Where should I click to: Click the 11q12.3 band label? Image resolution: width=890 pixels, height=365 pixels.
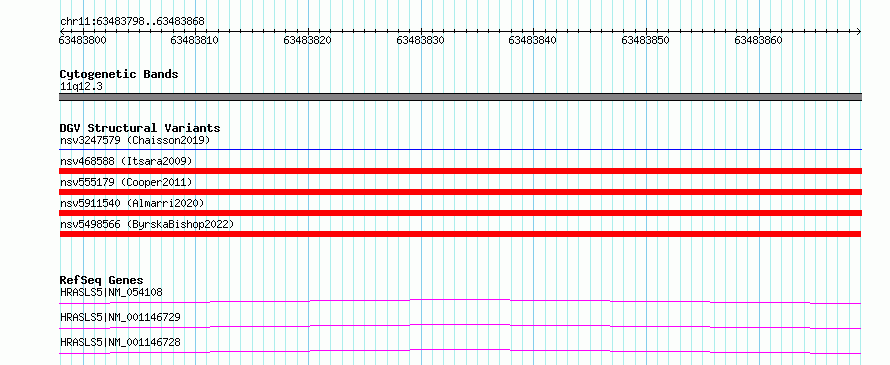point(81,87)
